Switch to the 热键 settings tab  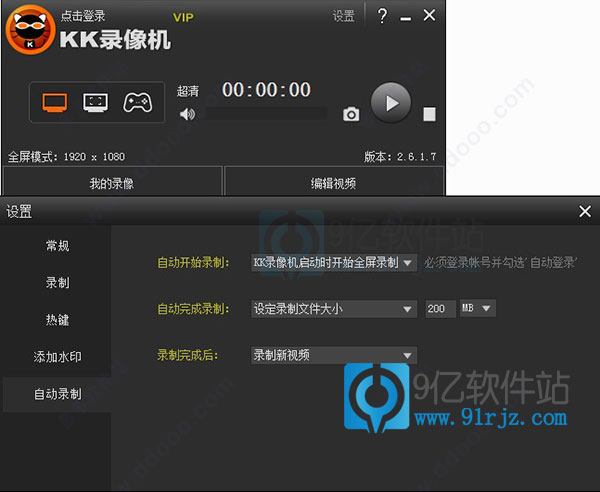coord(57,320)
